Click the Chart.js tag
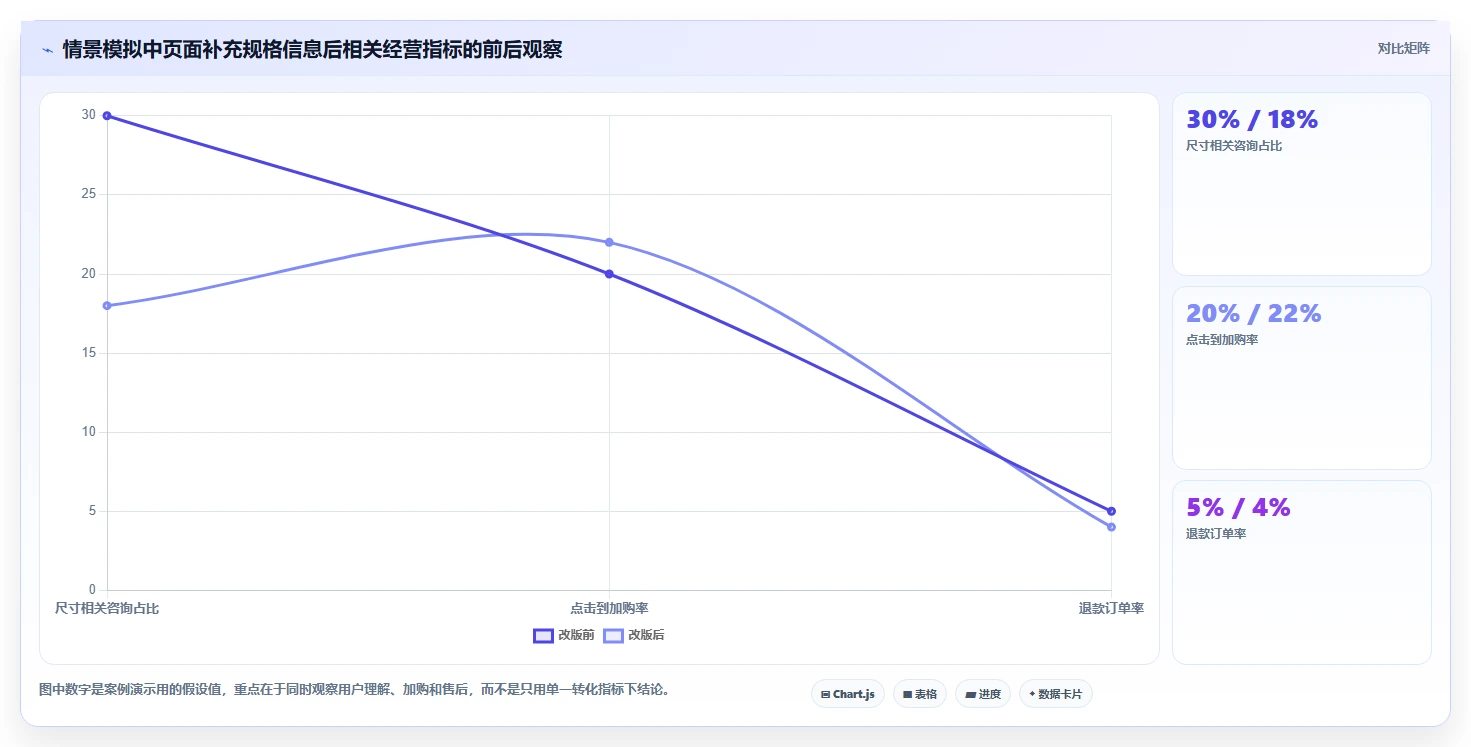This screenshot has width=1471, height=747. [847, 694]
